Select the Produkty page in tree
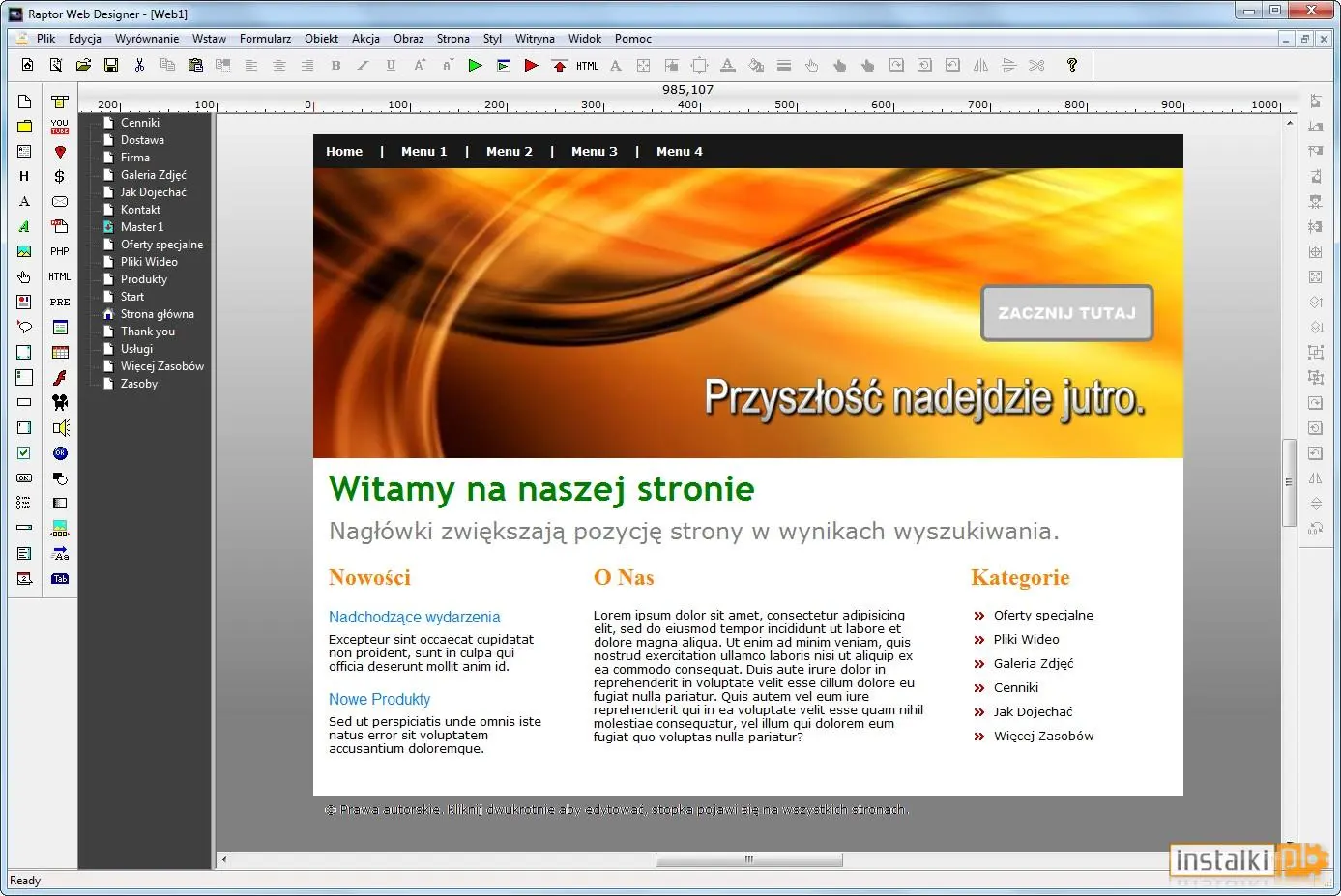The image size is (1341, 896). tap(144, 279)
